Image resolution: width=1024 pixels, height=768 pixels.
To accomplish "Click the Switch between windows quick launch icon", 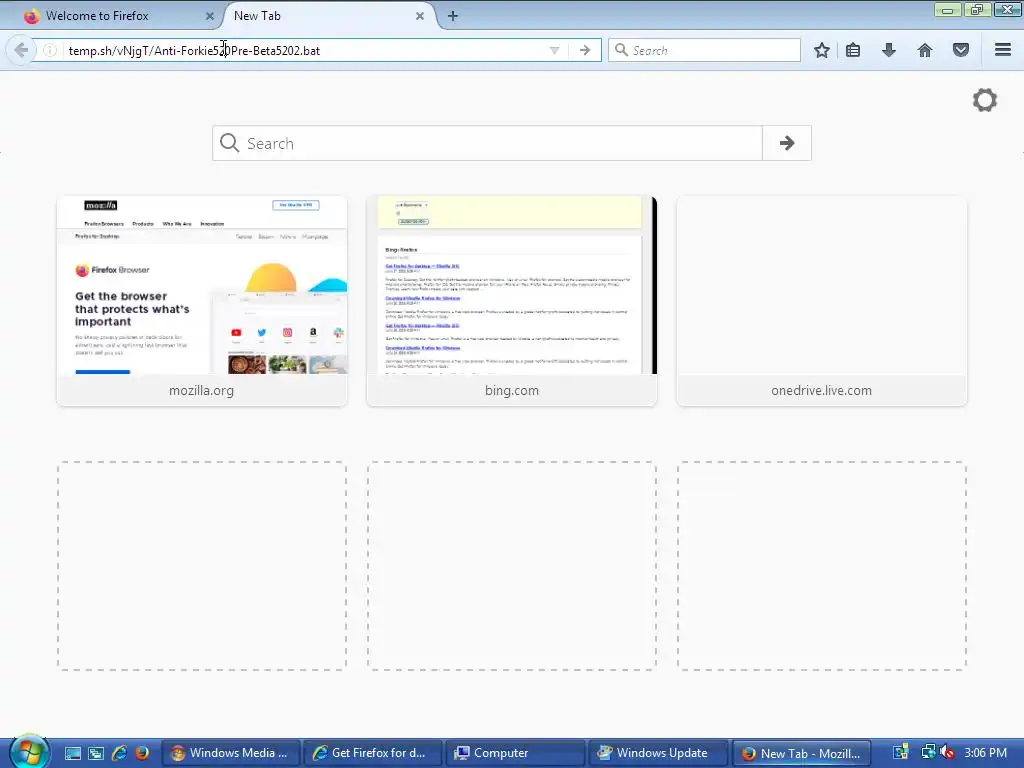I will click(x=96, y=753).
